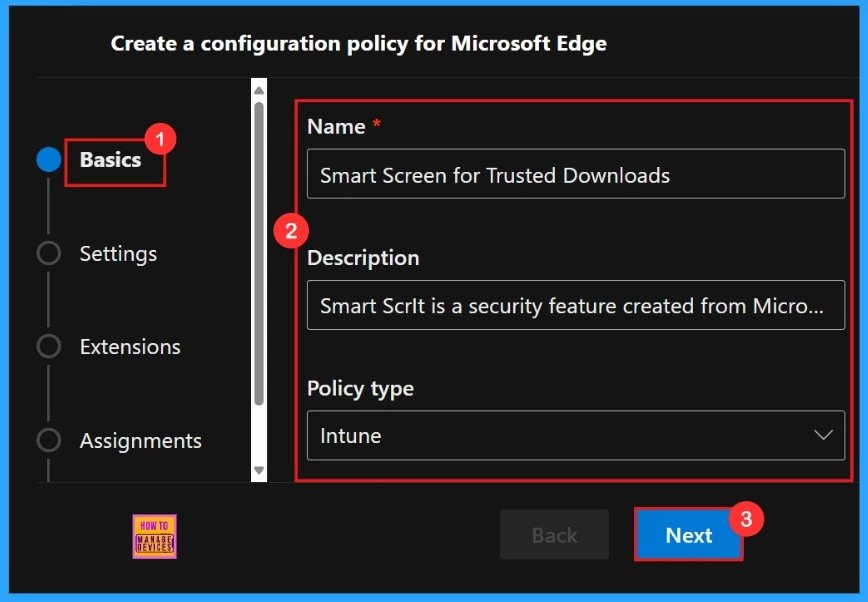Click the Assignments step circle indicator
This screenshot has height=602, width=868.
(x=49, y=440)
